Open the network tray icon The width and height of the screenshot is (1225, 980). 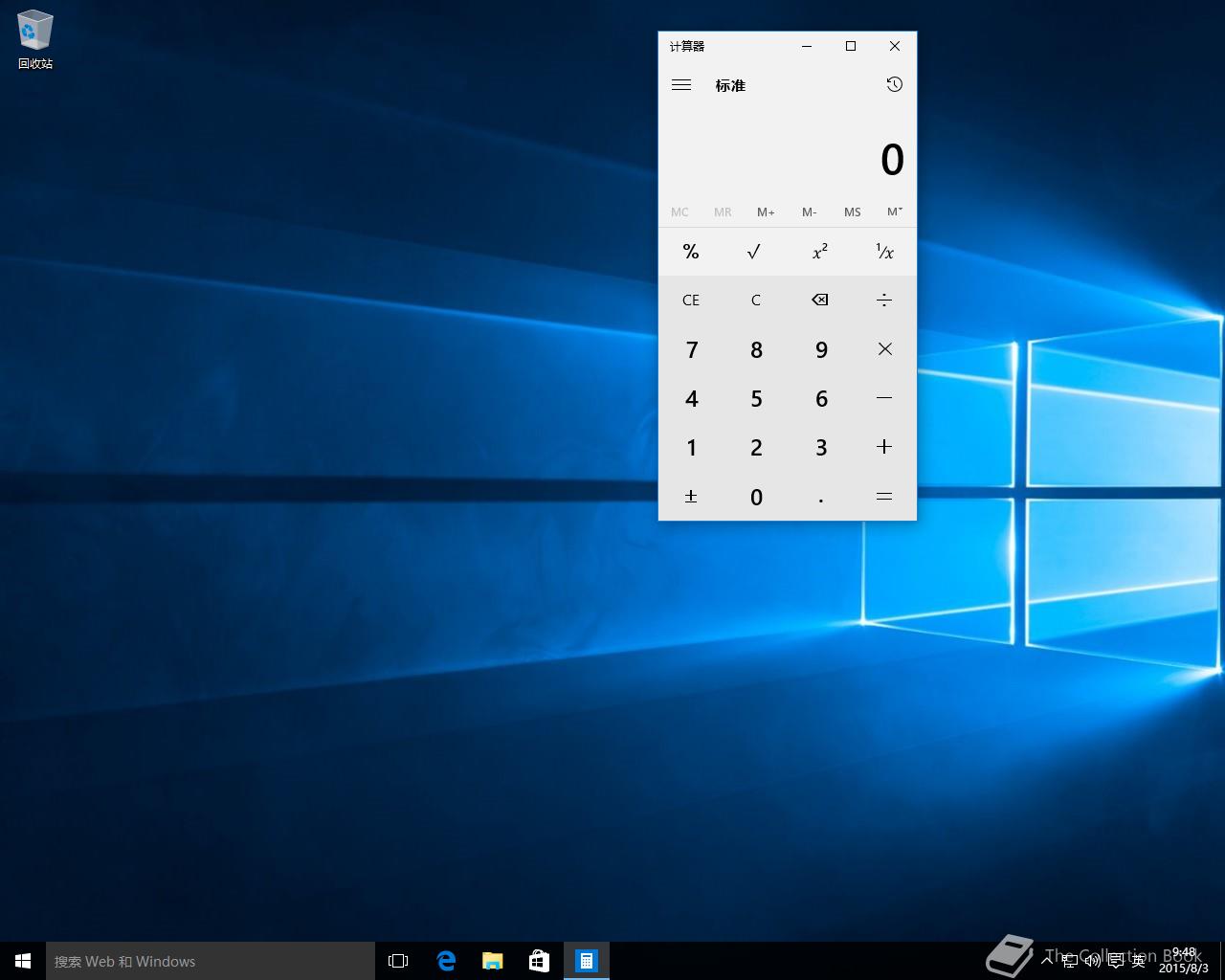(1070, 961)
